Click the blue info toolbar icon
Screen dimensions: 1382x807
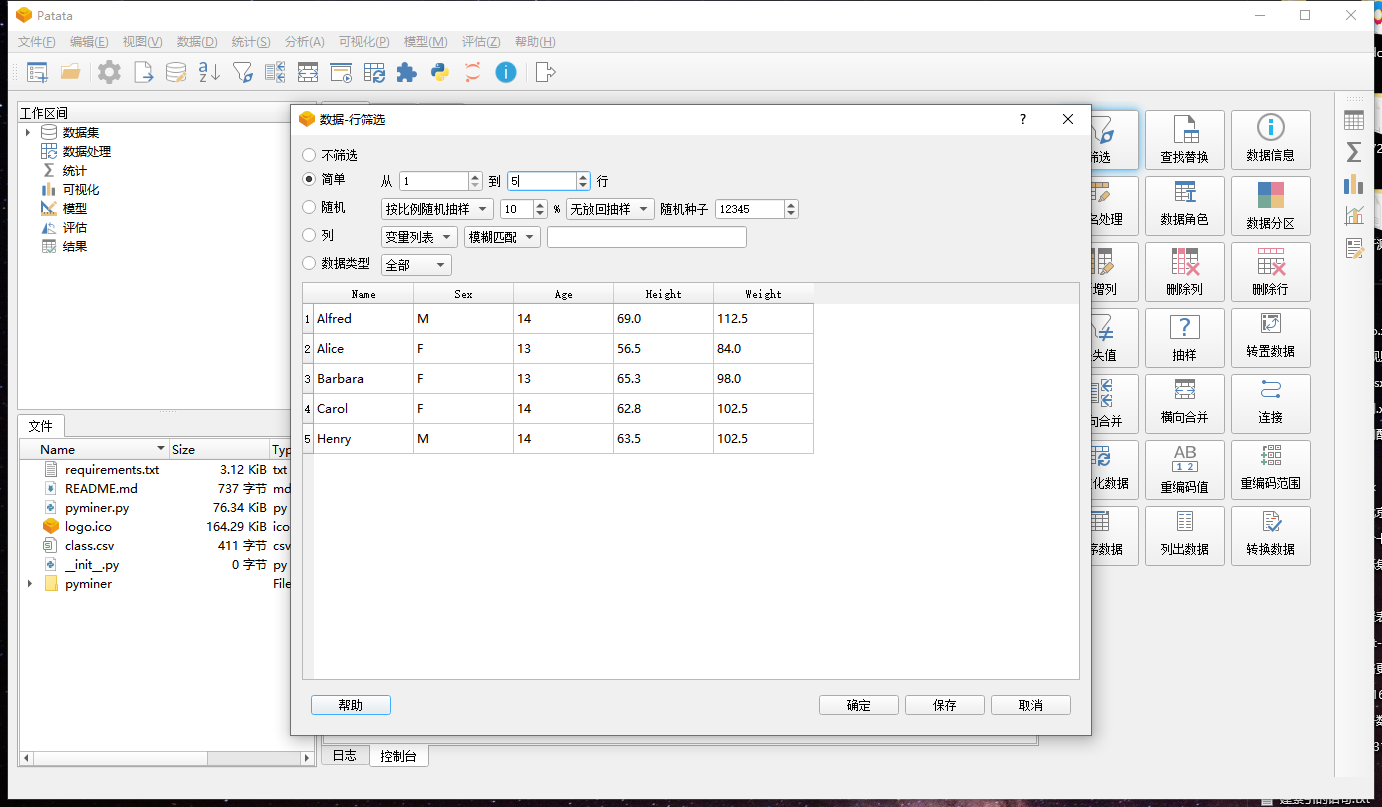click(x=506, y=72)
